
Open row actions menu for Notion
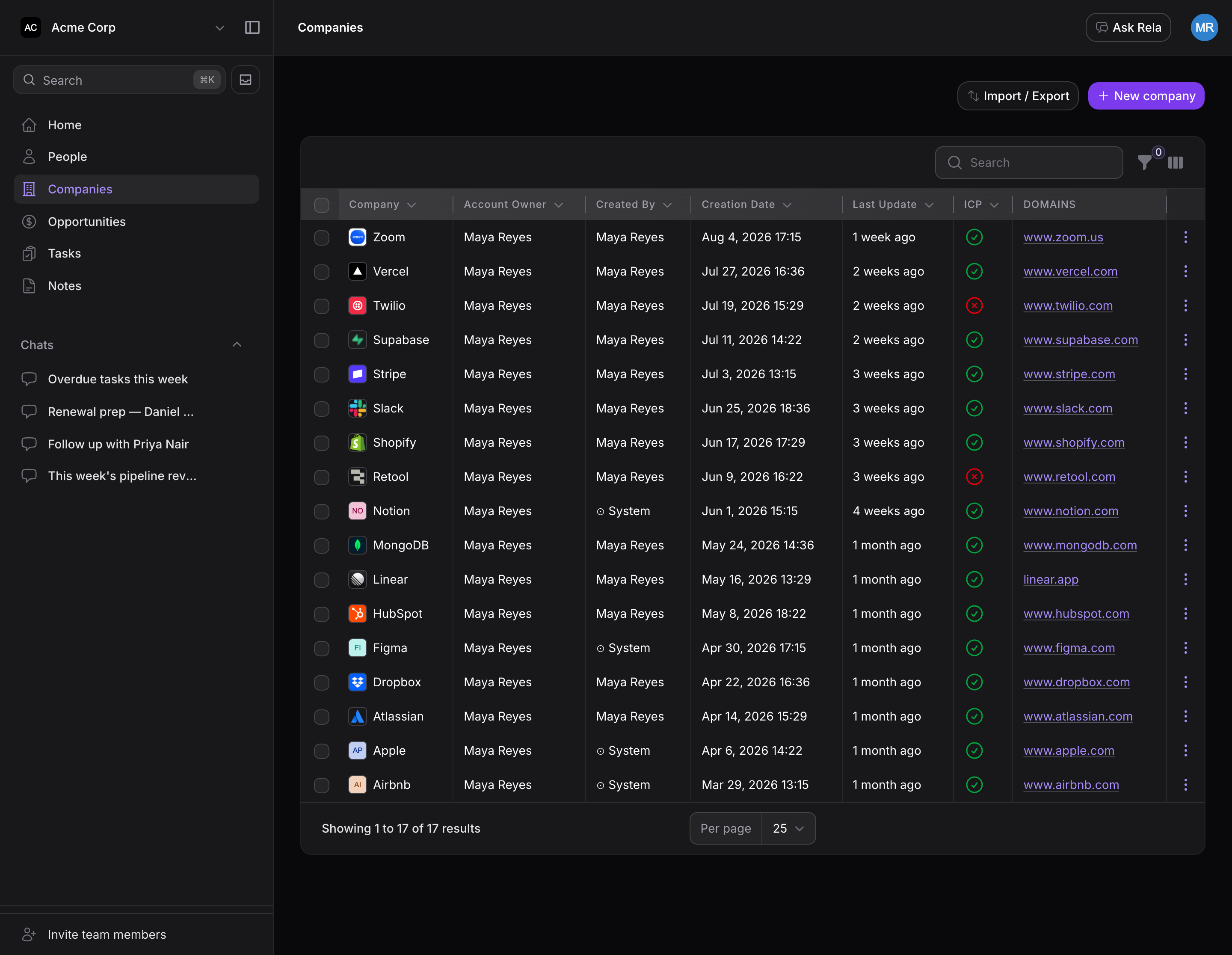point(1185,511)
